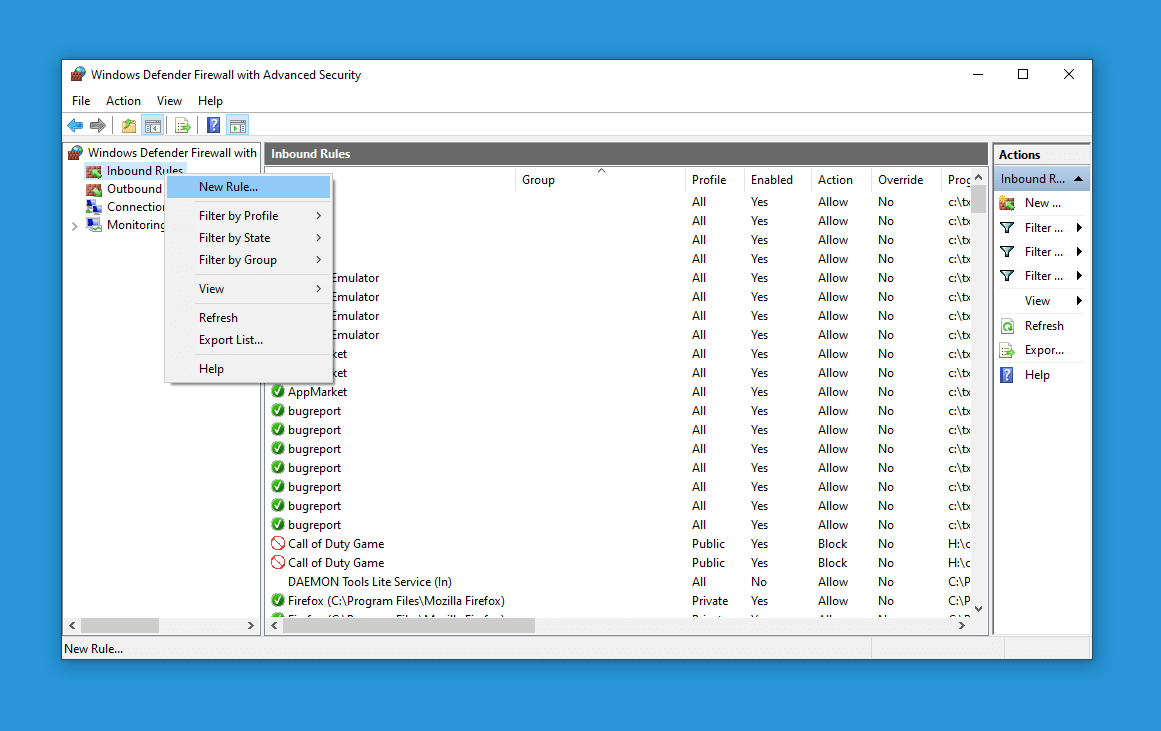Image resolution: width=1161 pixels, height=731 pixels.
Task: Click the Export icon in Actions pane
Action: point(1007,350)
